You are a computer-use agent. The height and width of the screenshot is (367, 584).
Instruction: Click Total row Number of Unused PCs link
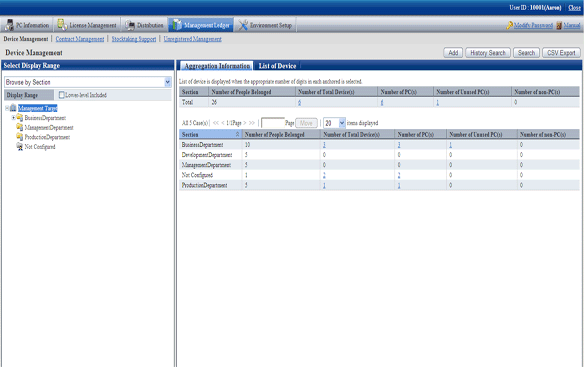click(x=438, y=102)
